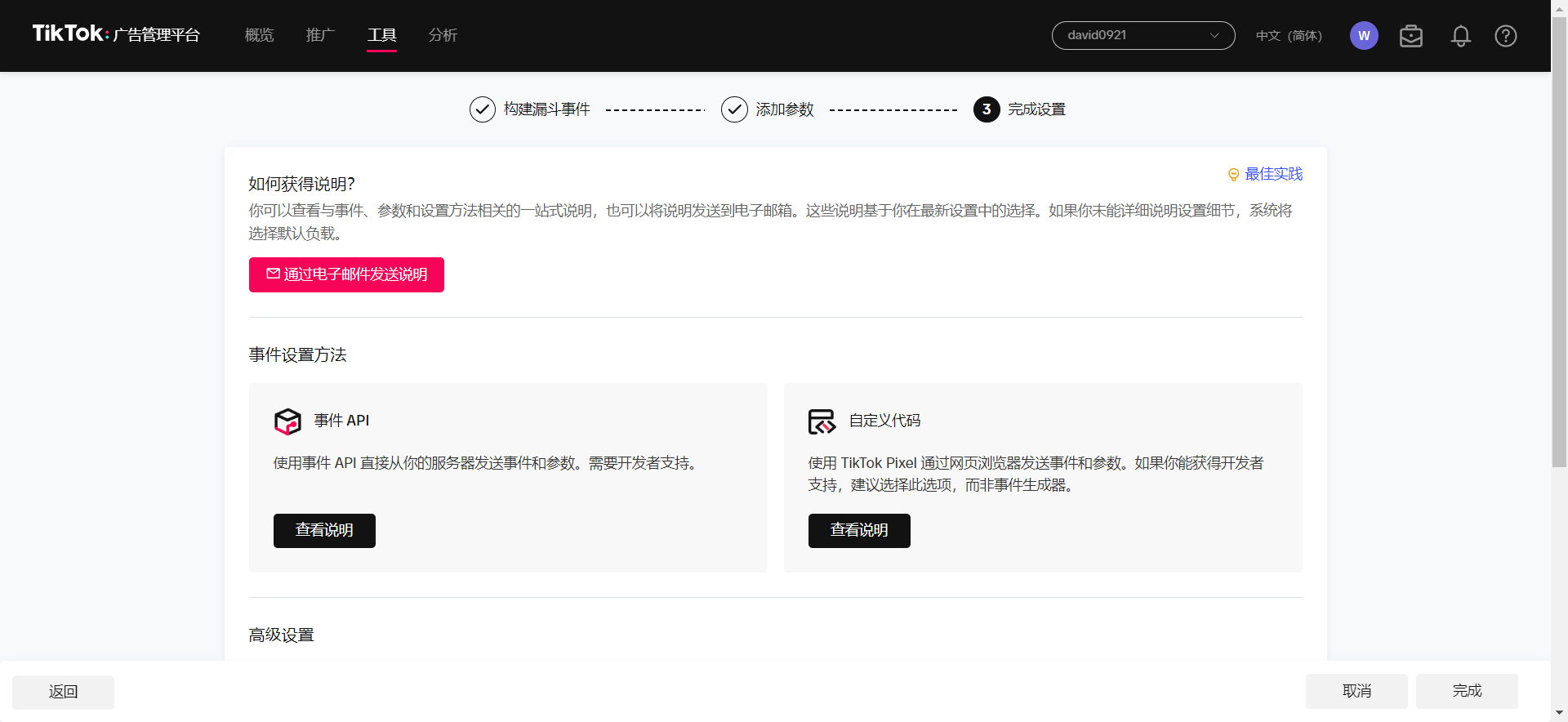Select step 3 完成设置 indicator
This screenshot has width=1568, height=722.
click(987, 109)
